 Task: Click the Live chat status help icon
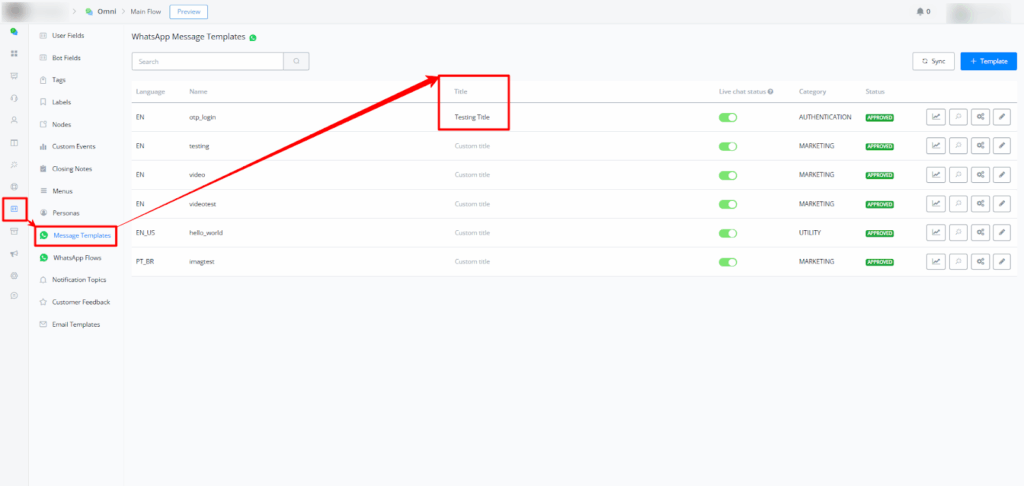[x=770, y=91]
